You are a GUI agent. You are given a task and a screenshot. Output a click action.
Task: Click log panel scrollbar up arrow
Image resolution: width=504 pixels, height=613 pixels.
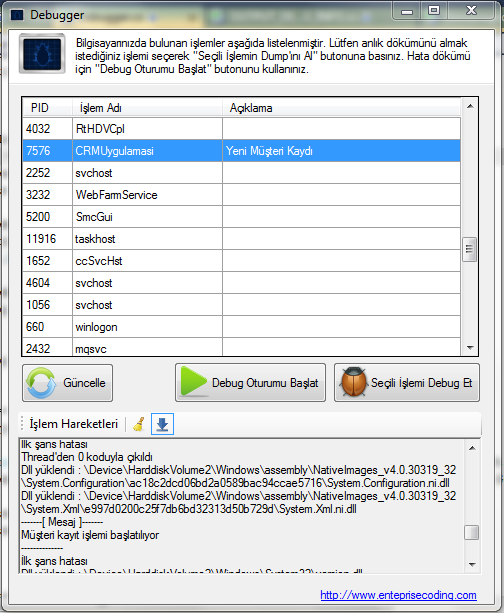[x=472, y=448]
